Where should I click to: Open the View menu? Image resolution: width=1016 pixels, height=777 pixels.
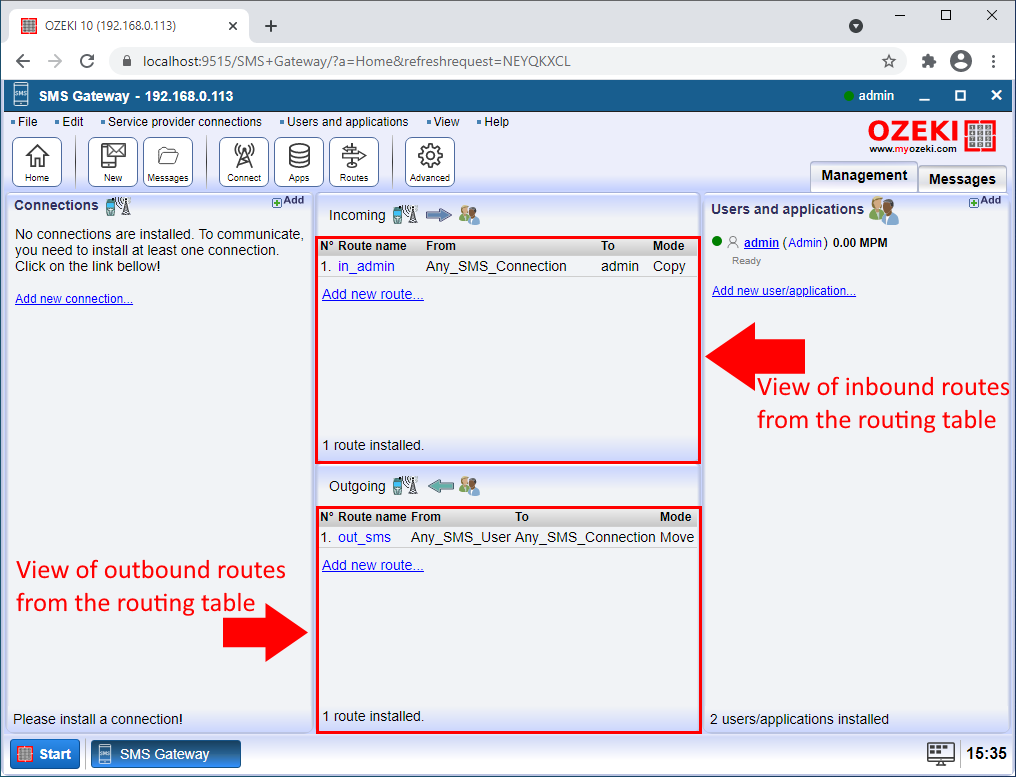446,122
